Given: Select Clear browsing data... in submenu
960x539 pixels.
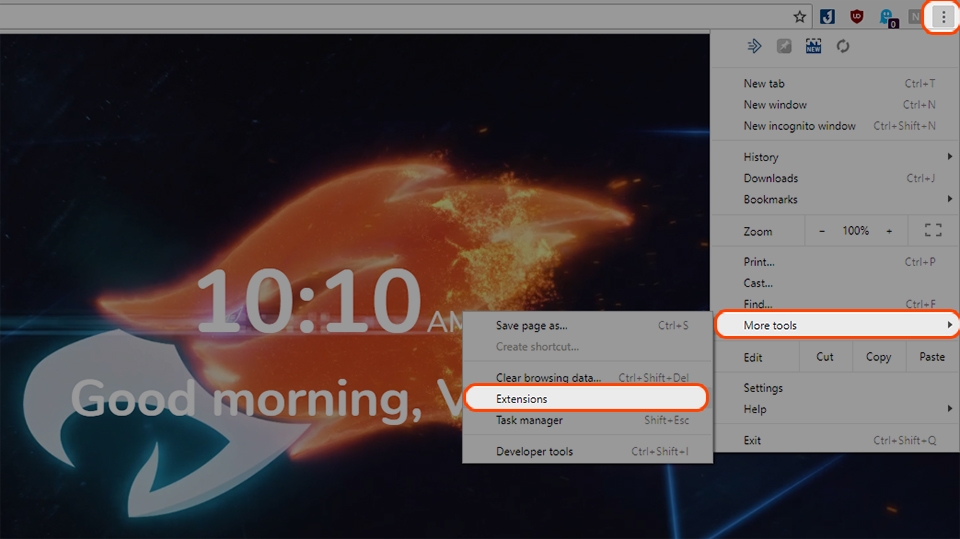Looking at the screenshot, I should pyautogui.click(x=588, y=377).
